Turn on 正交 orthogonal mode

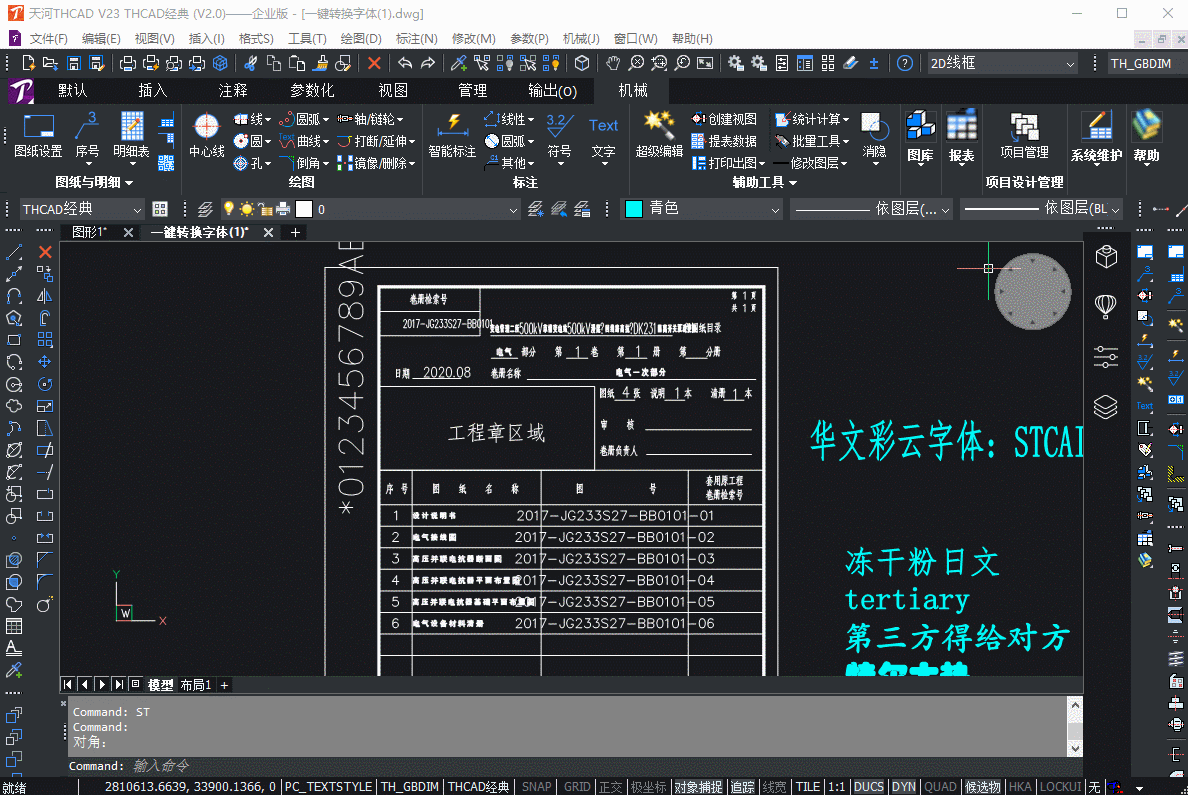[612, 787]
